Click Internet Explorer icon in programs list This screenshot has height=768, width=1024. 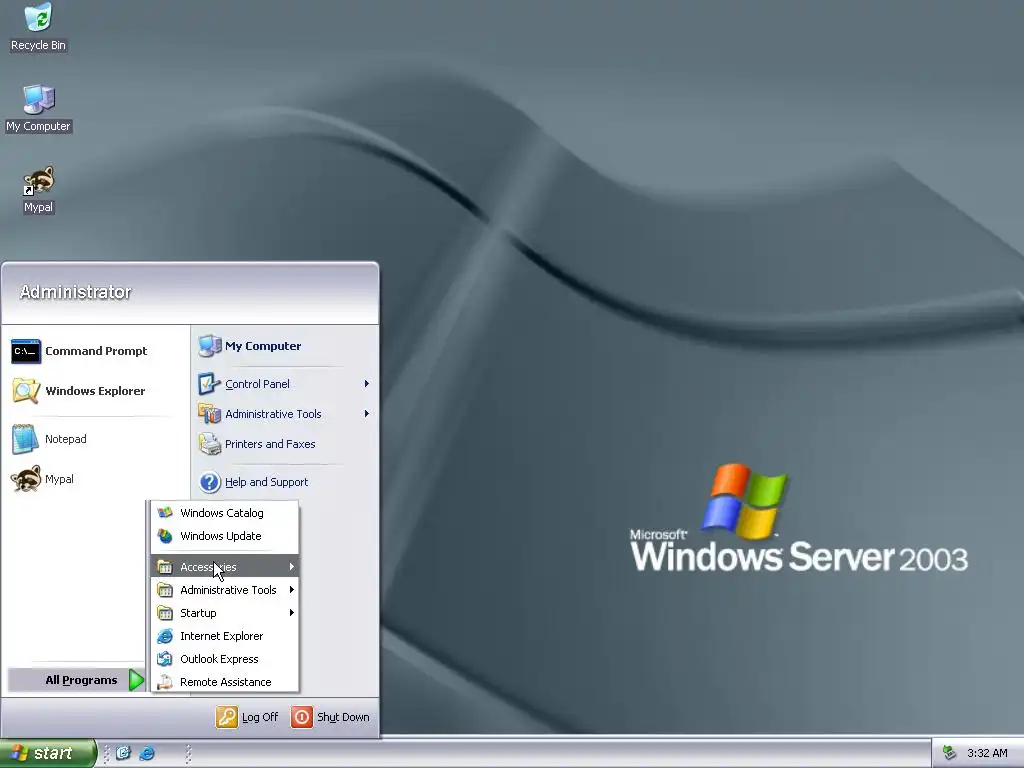[x=165, y=636]
